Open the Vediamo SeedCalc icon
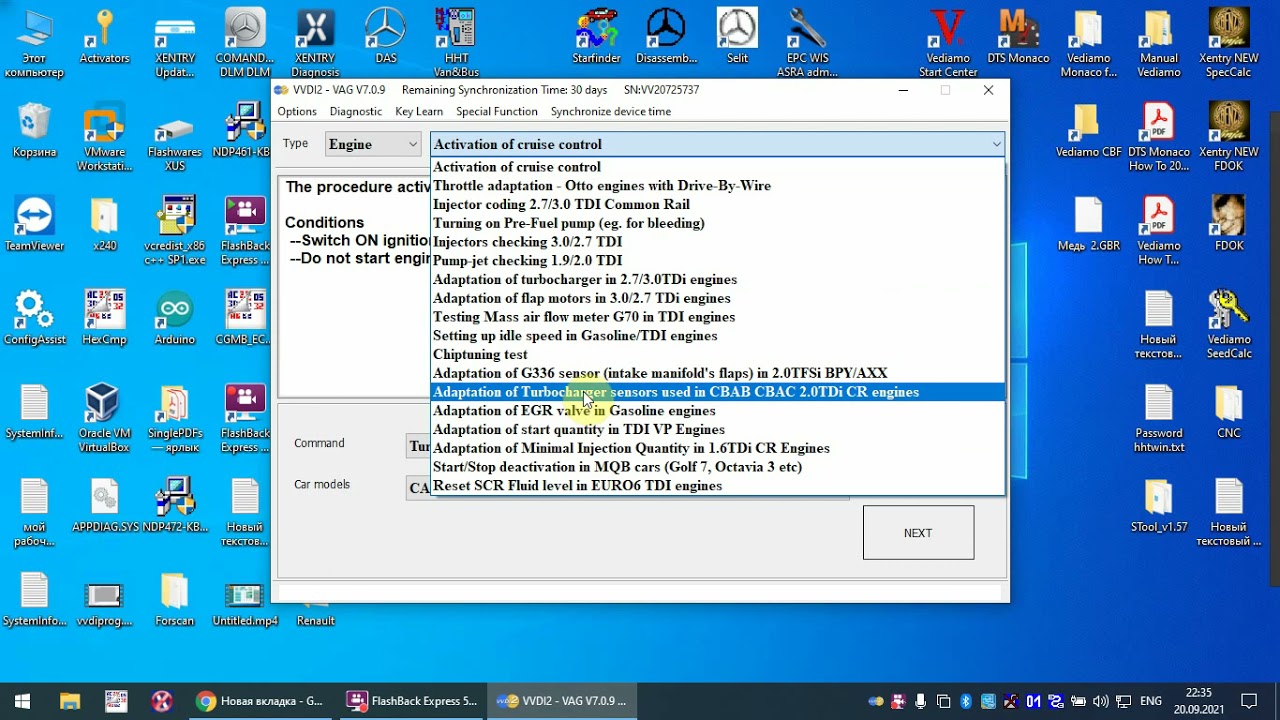Screen dimensions: 1280x720 pos(1229,324)
